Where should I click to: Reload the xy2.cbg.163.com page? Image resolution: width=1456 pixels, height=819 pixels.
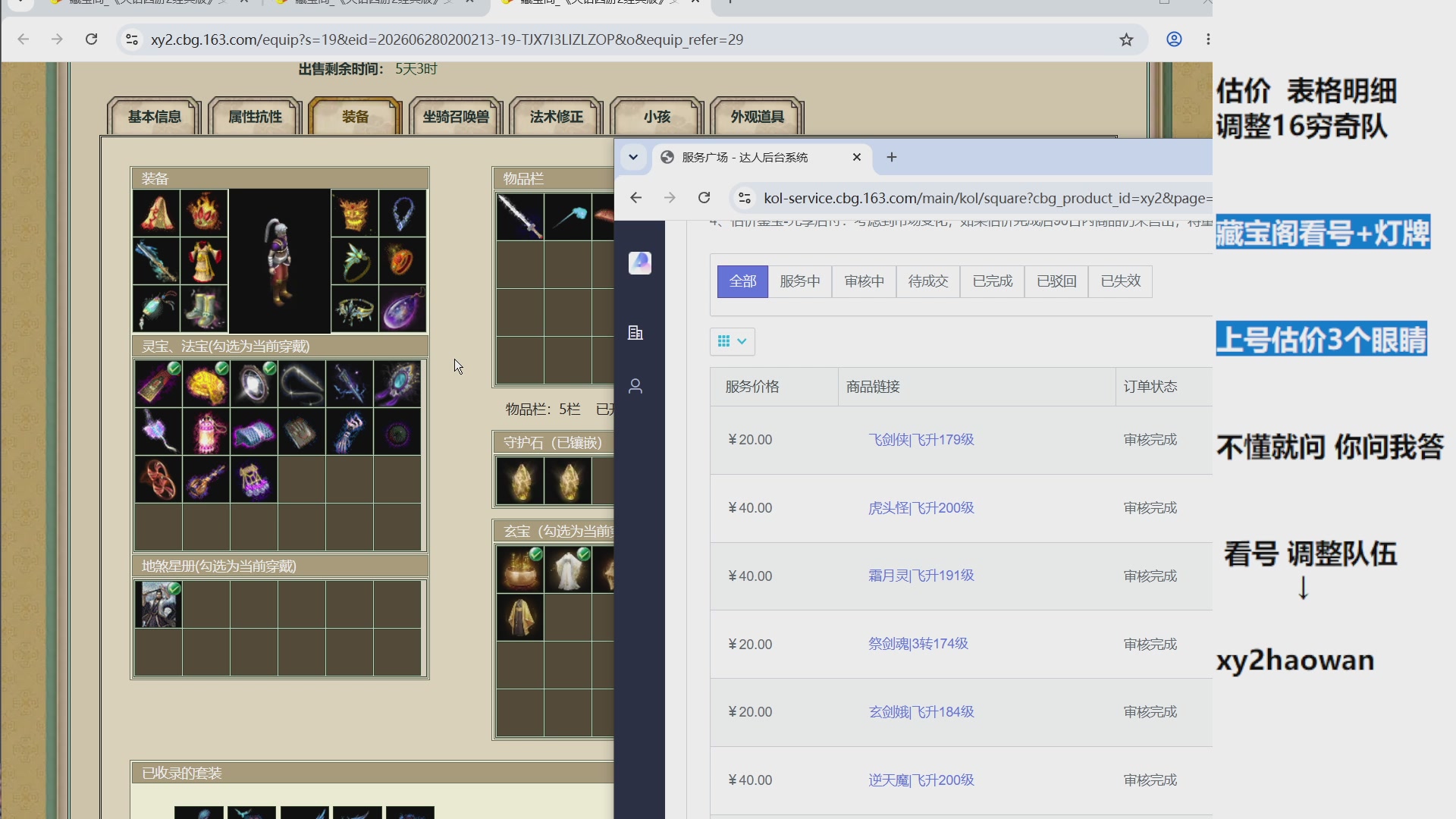[x=91, y=39]
